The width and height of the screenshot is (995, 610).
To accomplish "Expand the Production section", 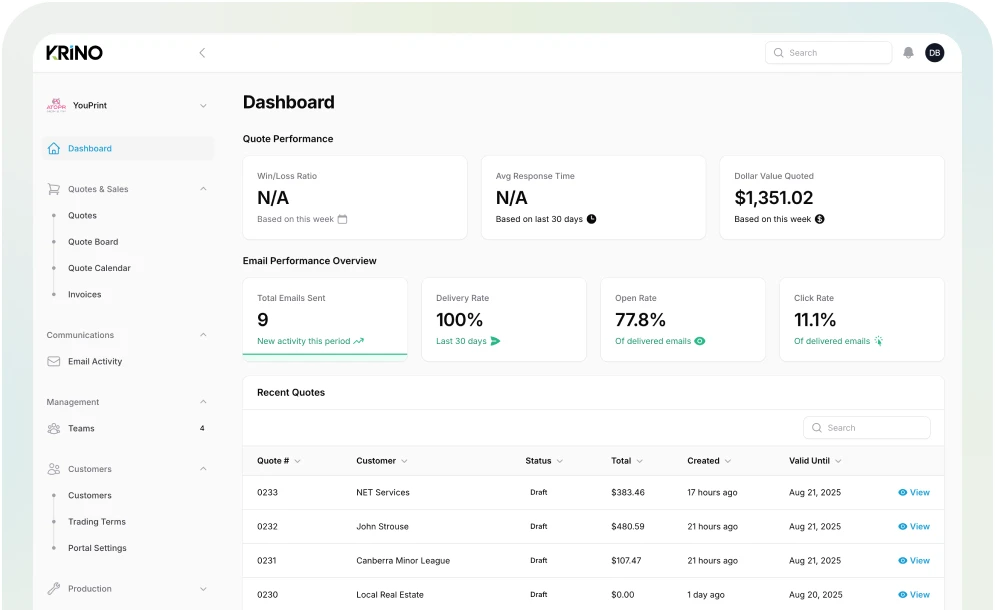I will pyautogui.click(x=203, y=589).
